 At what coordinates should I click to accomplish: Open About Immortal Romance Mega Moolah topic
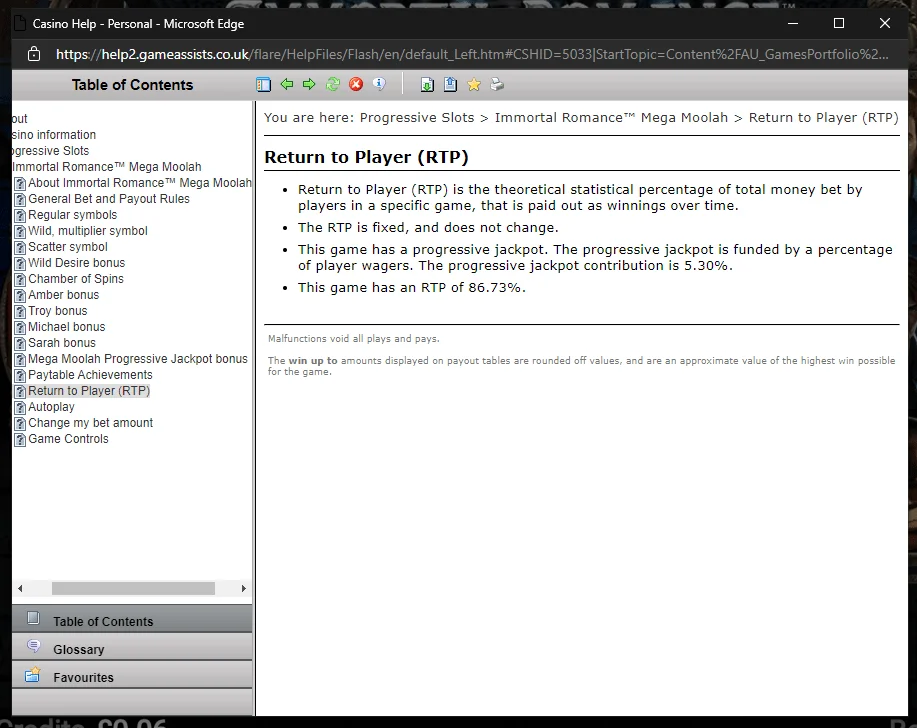(x=140, y=183)
